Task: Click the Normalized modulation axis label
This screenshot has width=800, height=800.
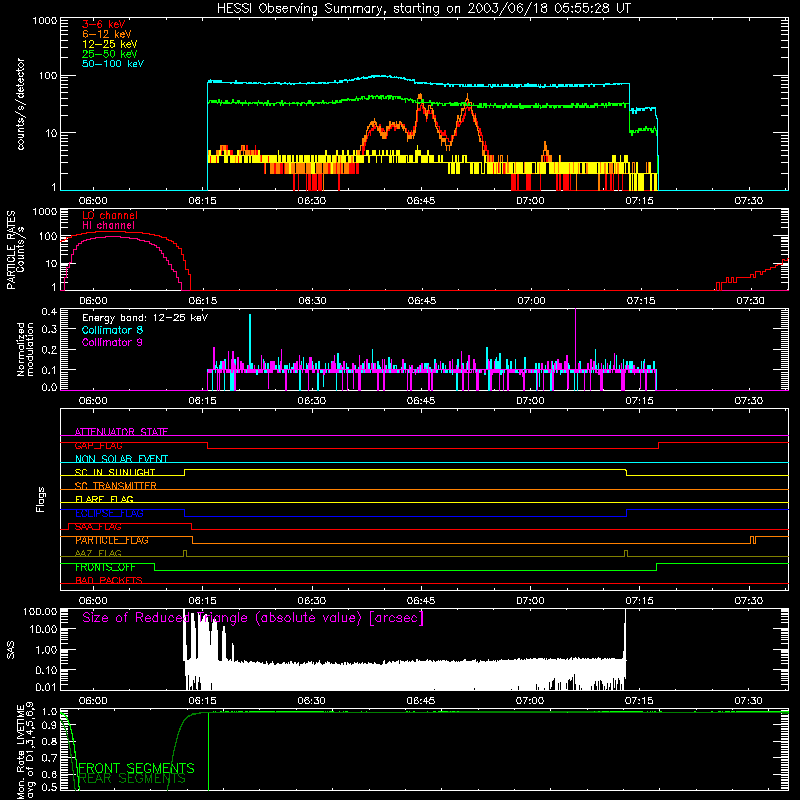Action: (25, 349)
